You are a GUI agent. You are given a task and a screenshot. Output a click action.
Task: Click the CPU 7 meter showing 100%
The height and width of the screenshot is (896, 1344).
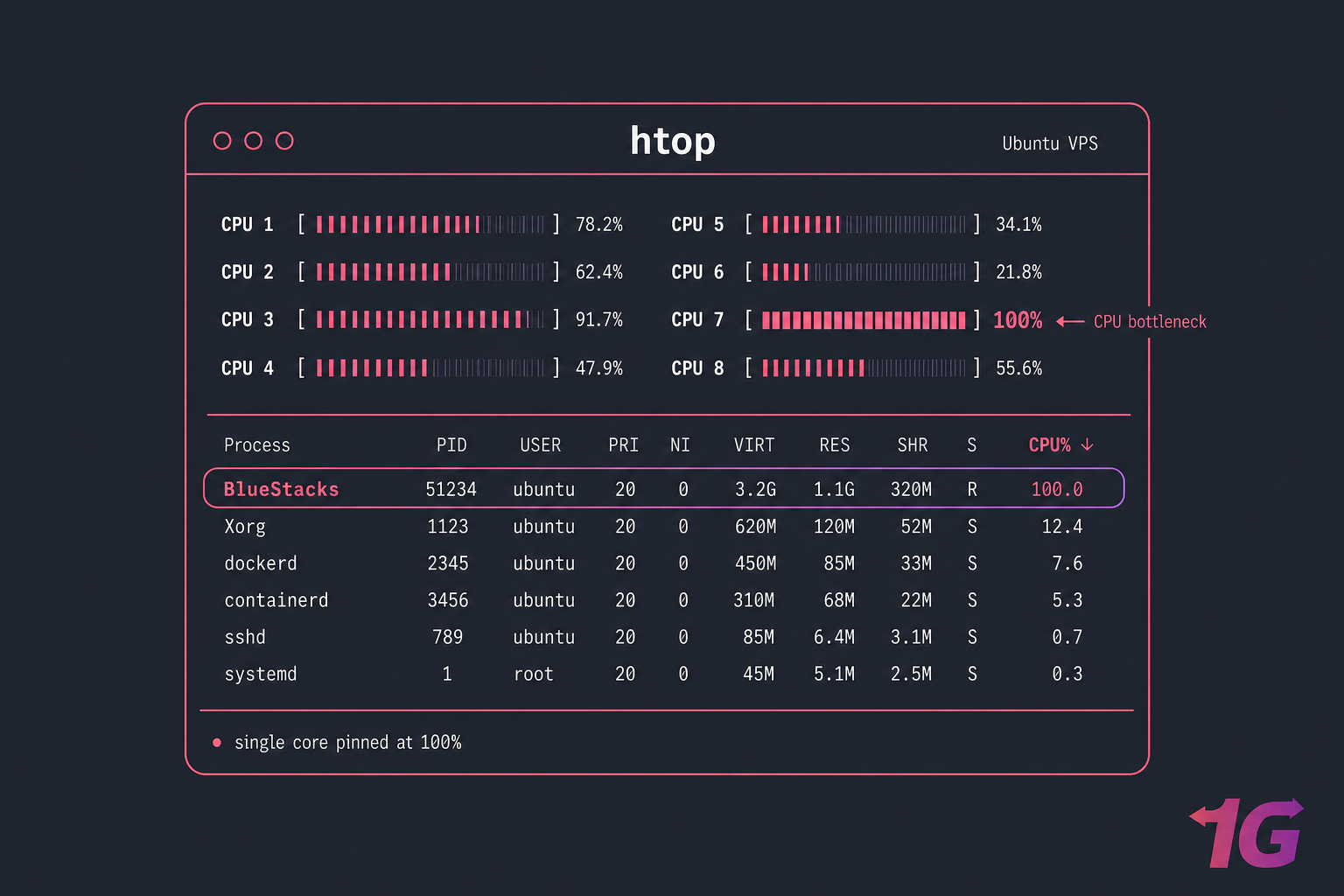coord(863,319)
